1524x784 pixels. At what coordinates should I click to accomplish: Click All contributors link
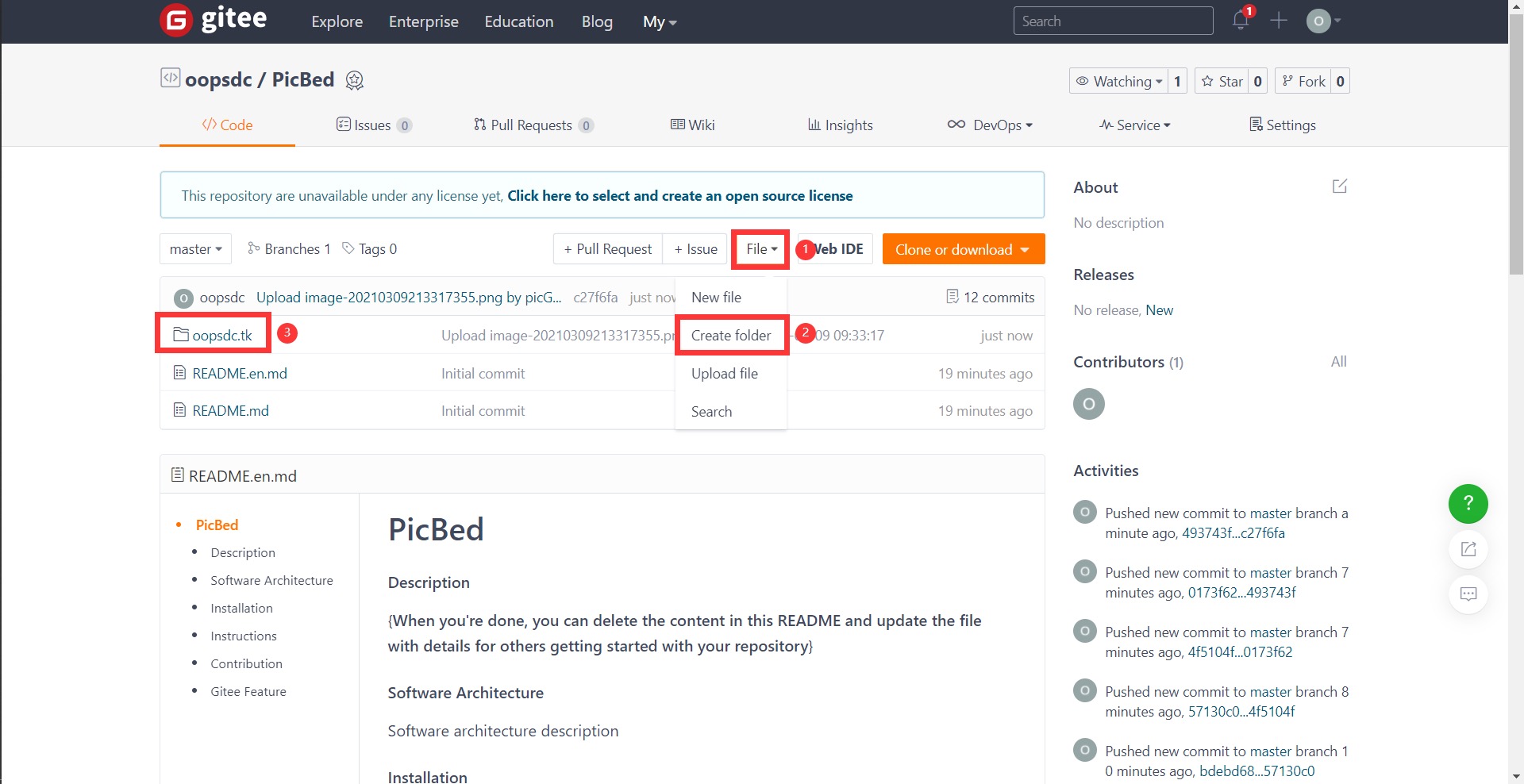1338,361
